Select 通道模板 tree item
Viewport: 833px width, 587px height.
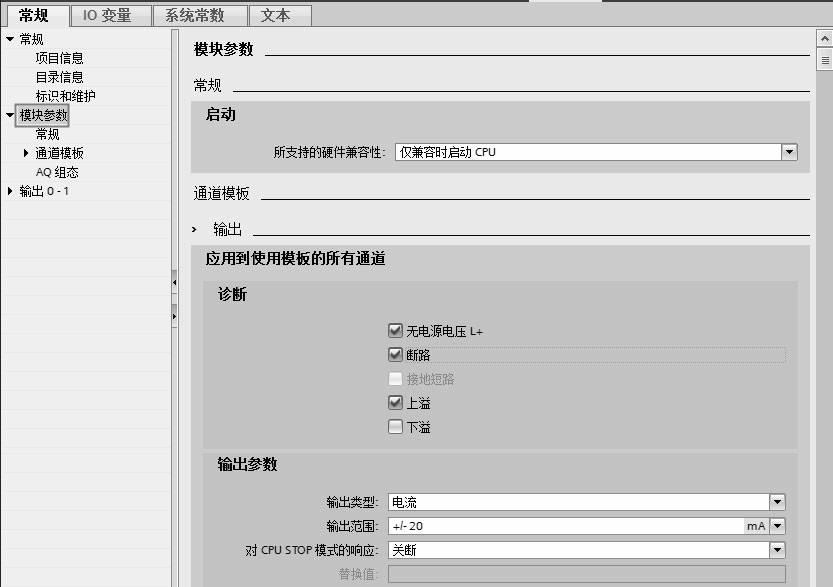(59, 153)
